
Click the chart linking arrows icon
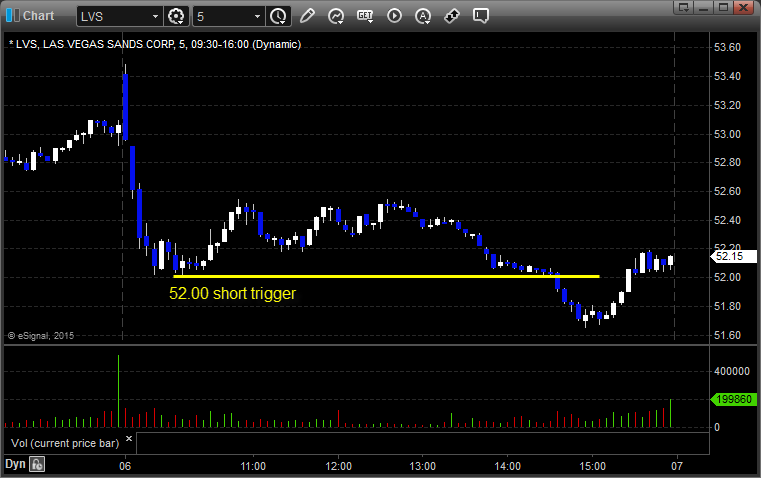point(452,16)
